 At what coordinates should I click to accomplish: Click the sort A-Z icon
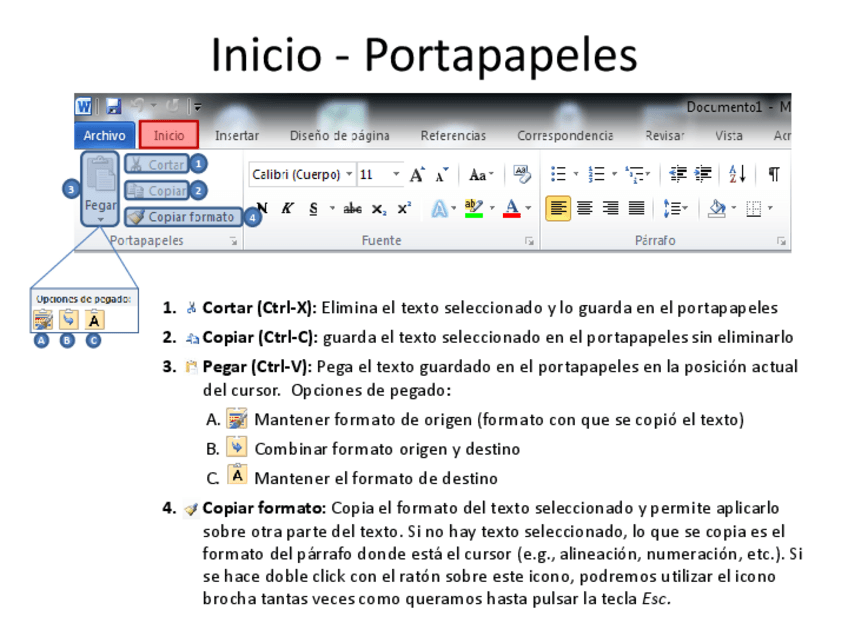pyautogui.click(x=738, y=174)
